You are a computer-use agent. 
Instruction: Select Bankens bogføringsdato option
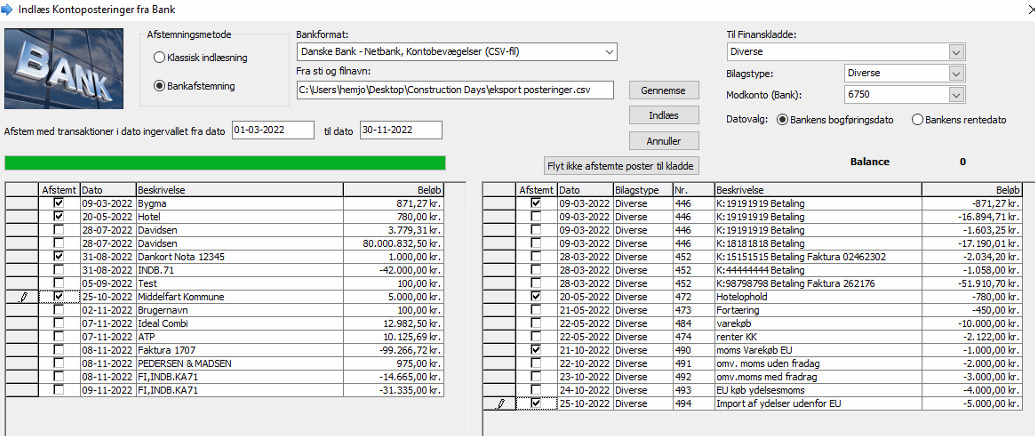[x=782, y=120]
